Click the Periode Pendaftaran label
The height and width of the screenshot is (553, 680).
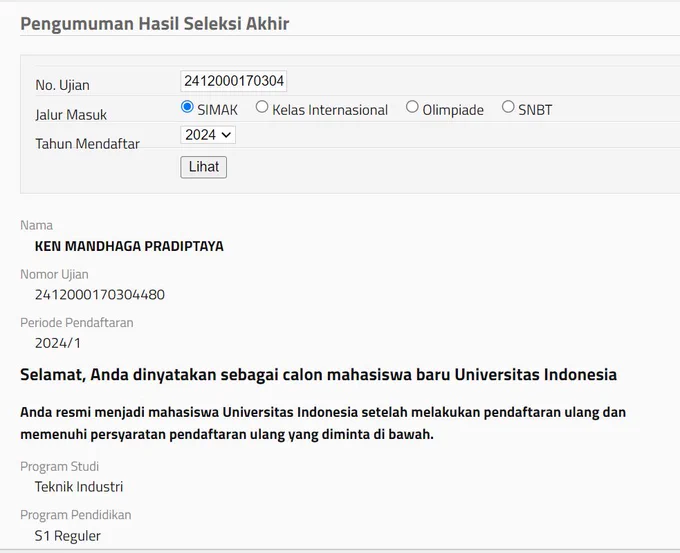[x=77, y=323]
